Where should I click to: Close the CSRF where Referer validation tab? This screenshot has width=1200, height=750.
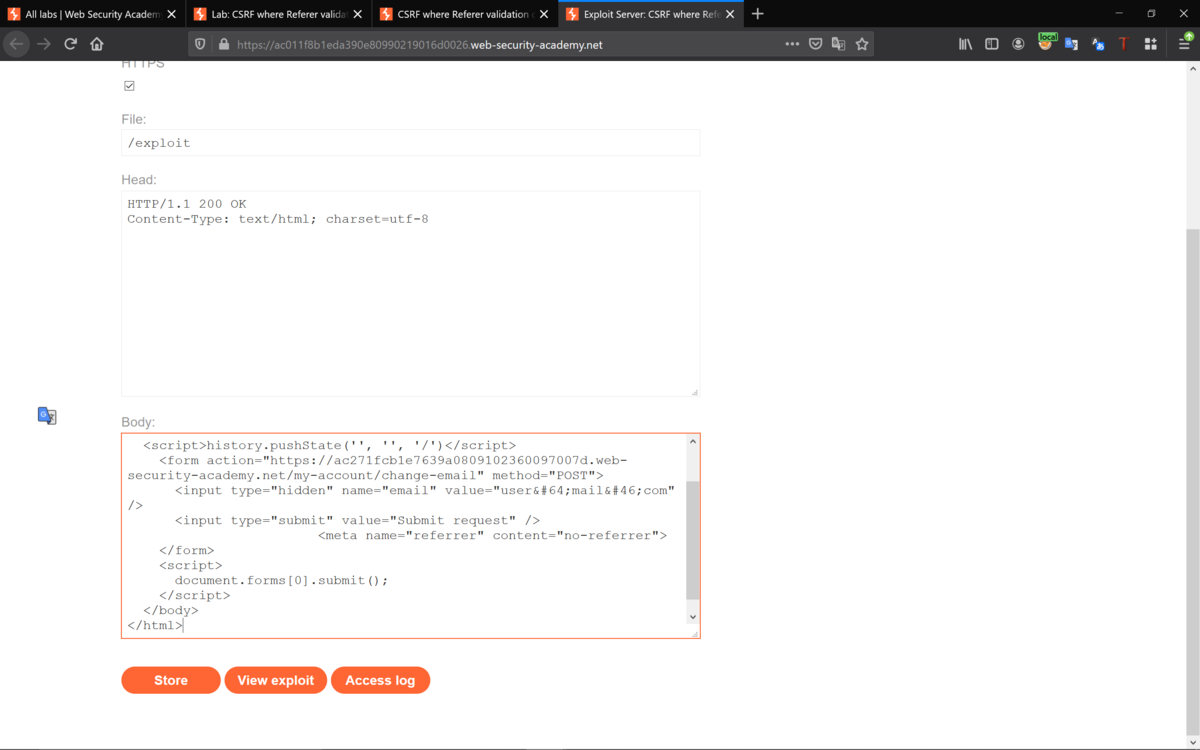tap(544, 15)
